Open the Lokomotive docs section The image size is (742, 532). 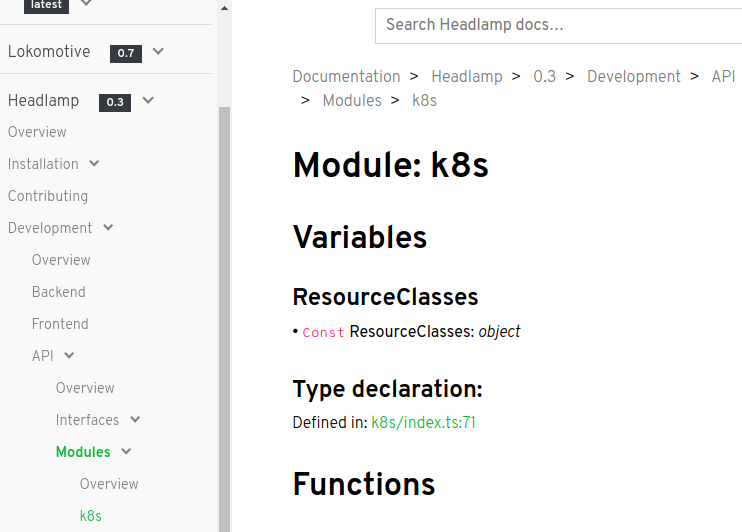(x=49, y=51)
